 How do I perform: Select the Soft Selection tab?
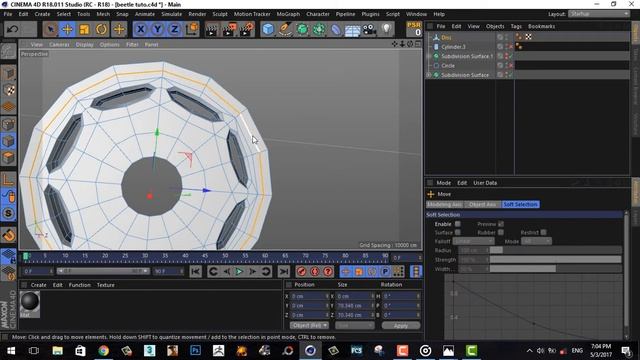(520, 204)
